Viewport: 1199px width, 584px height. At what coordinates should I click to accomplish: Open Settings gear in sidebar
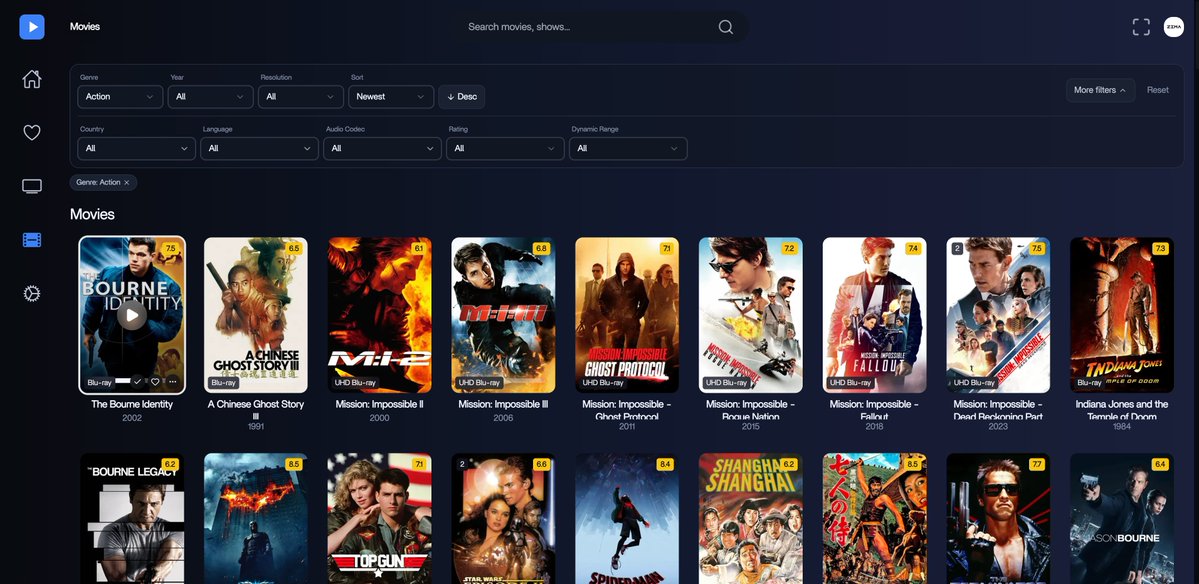click(31, 294)
